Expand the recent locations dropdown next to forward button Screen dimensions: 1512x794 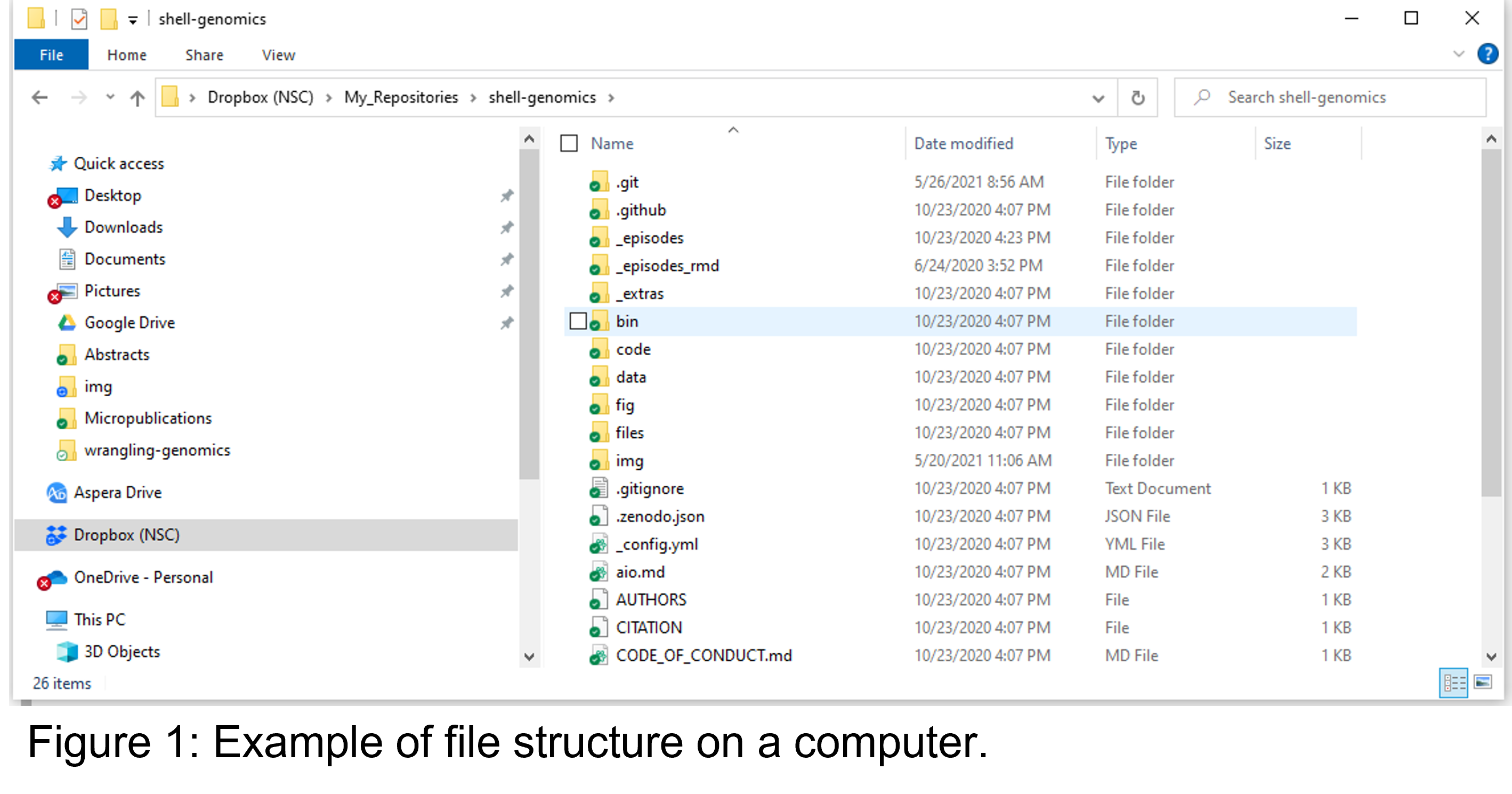pyautogui.click(x=110, y=98)
